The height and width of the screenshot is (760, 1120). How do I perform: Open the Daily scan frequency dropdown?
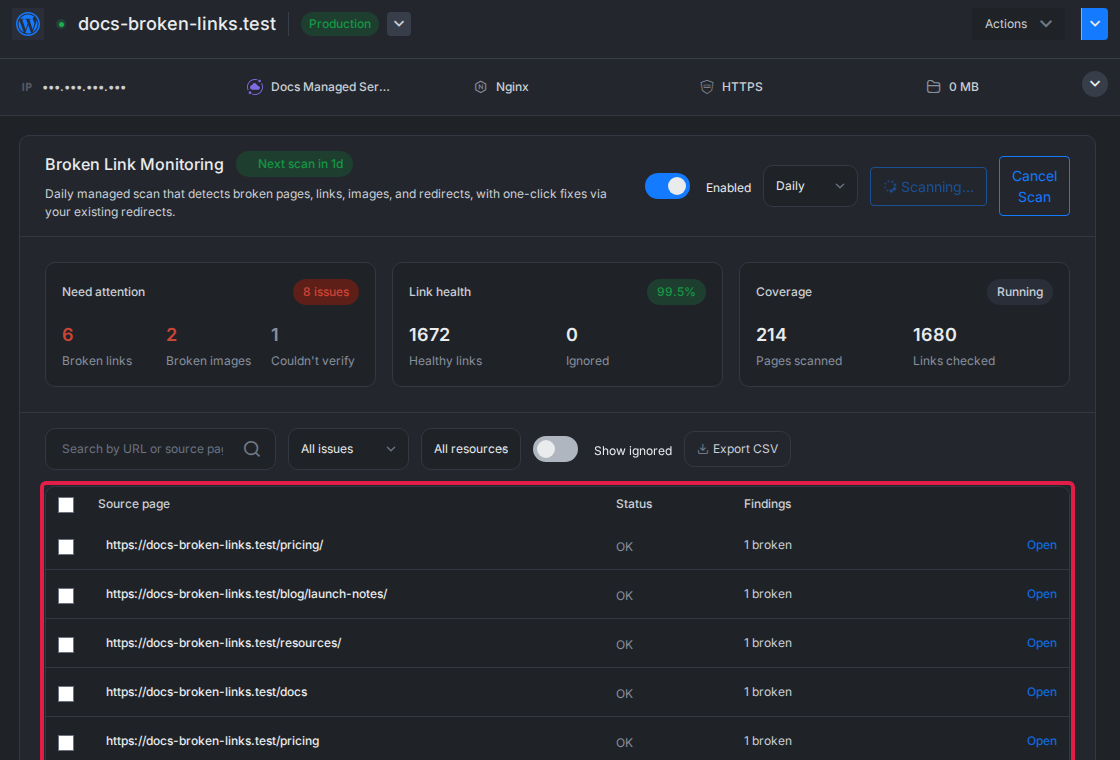pos(810,186)
